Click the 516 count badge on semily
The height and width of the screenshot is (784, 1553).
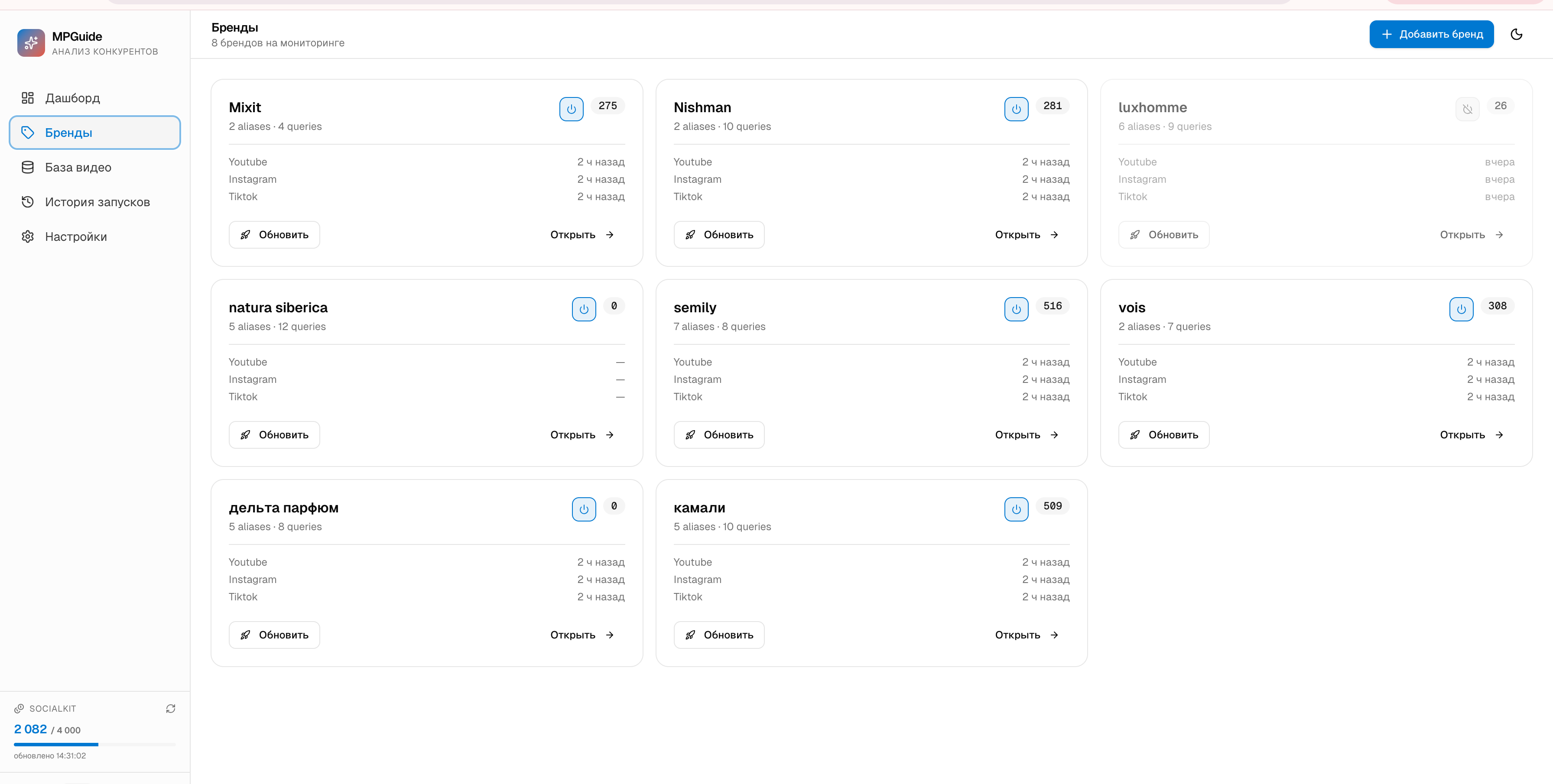click(x=1053, y=306)
